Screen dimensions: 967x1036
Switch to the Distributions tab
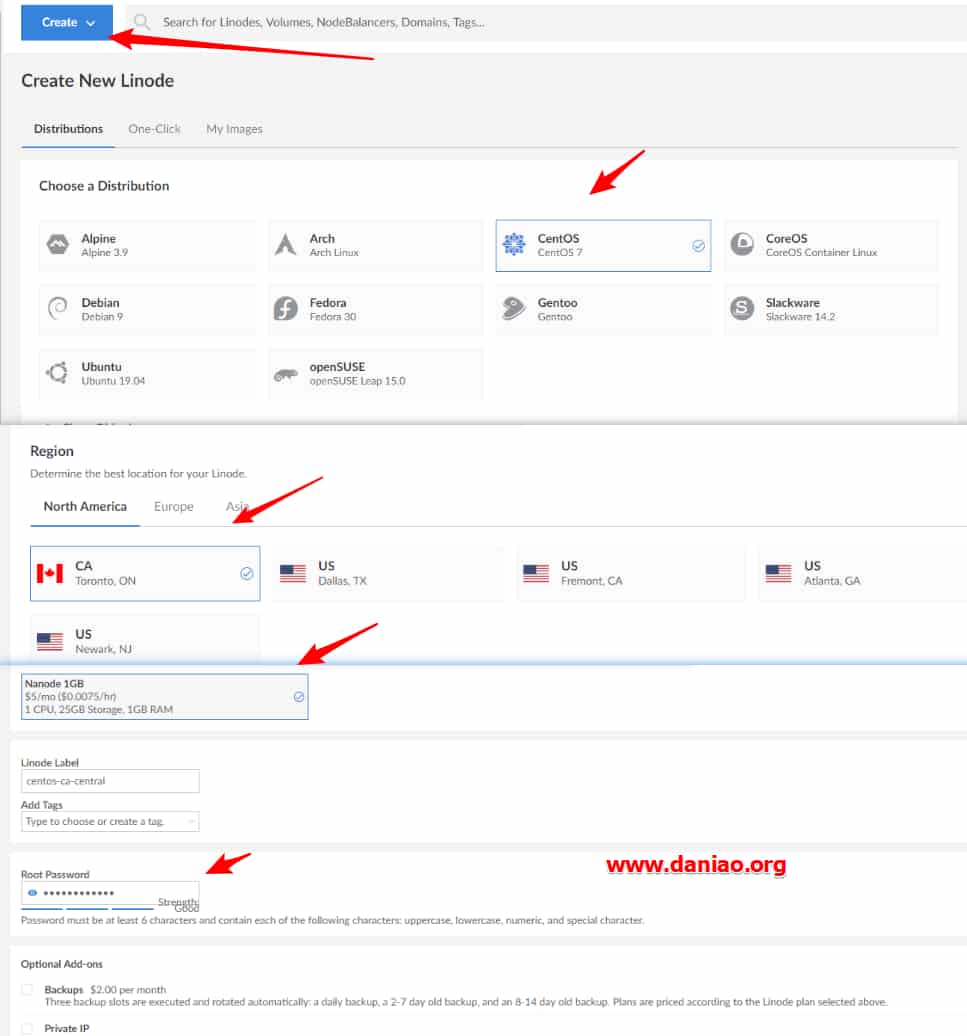click(68, 129)
